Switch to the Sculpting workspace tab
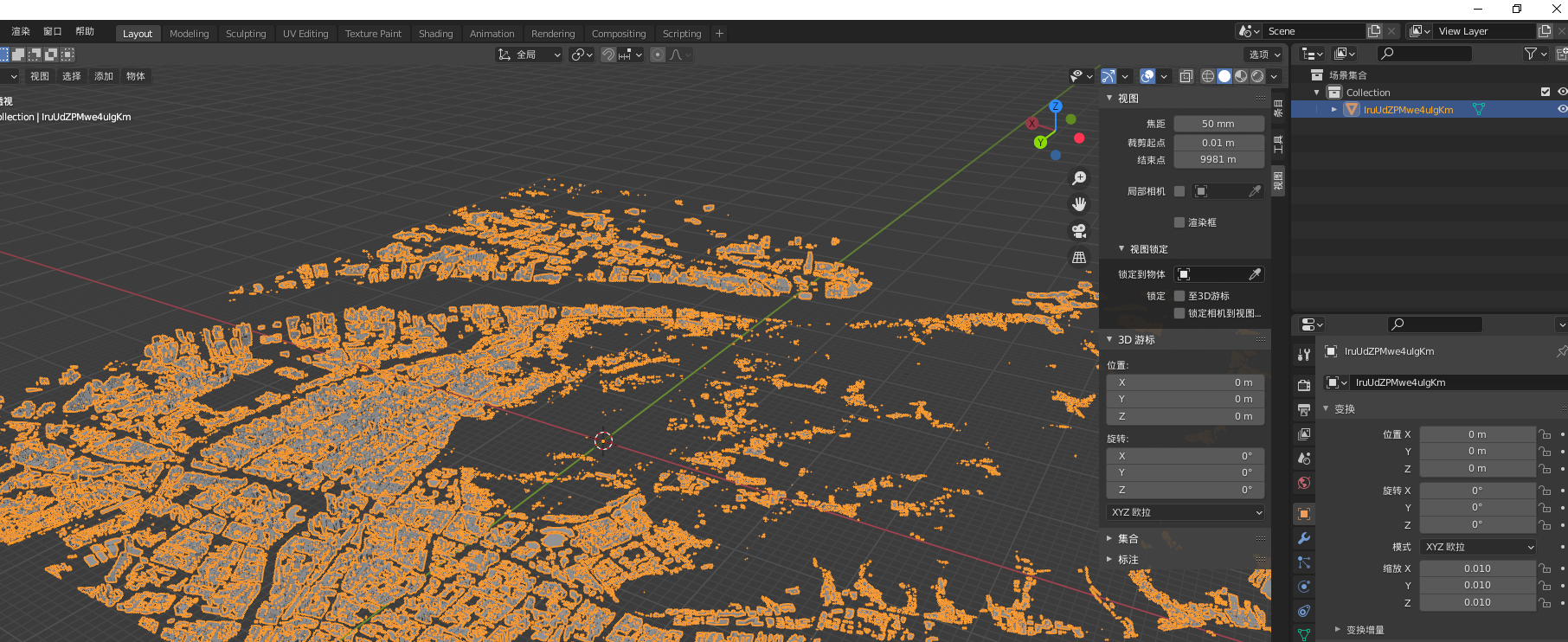Image resolution: width=1568 pixels, height=642 pixels. tap(246, 34)
